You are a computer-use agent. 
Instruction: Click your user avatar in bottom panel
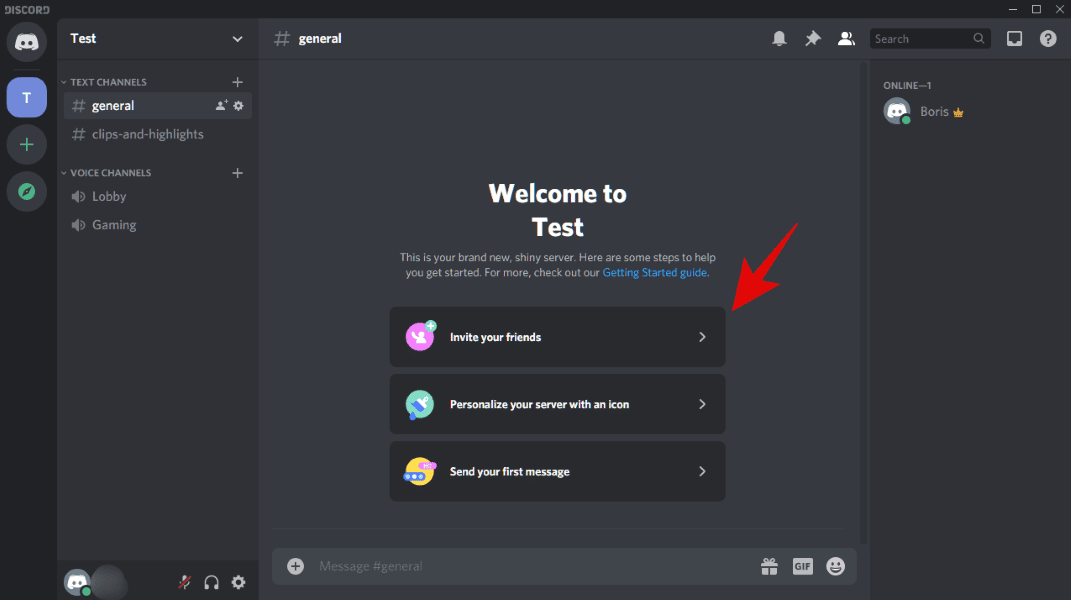tap(77, 582)
